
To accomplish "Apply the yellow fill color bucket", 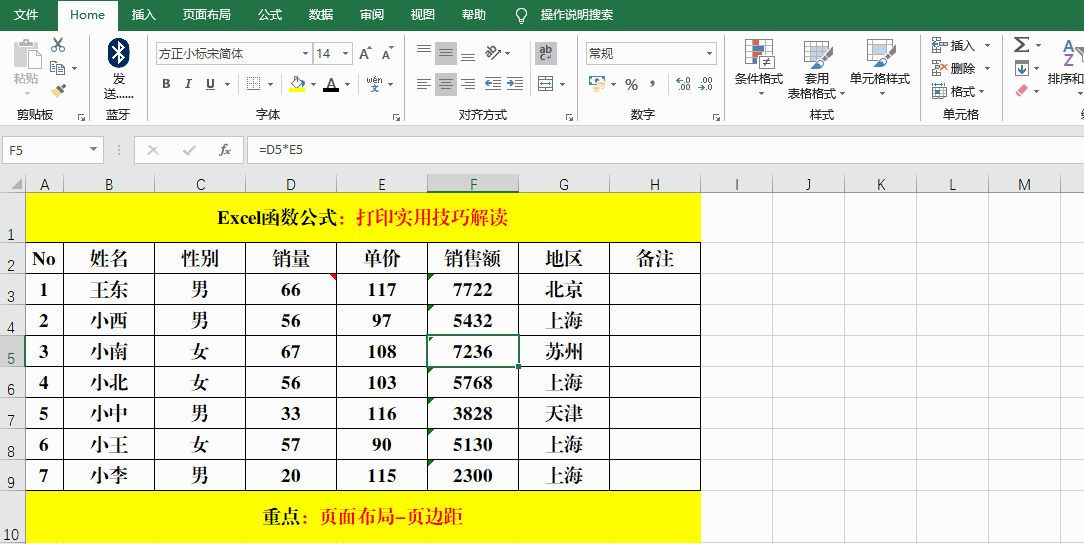I will coord(297,84).
